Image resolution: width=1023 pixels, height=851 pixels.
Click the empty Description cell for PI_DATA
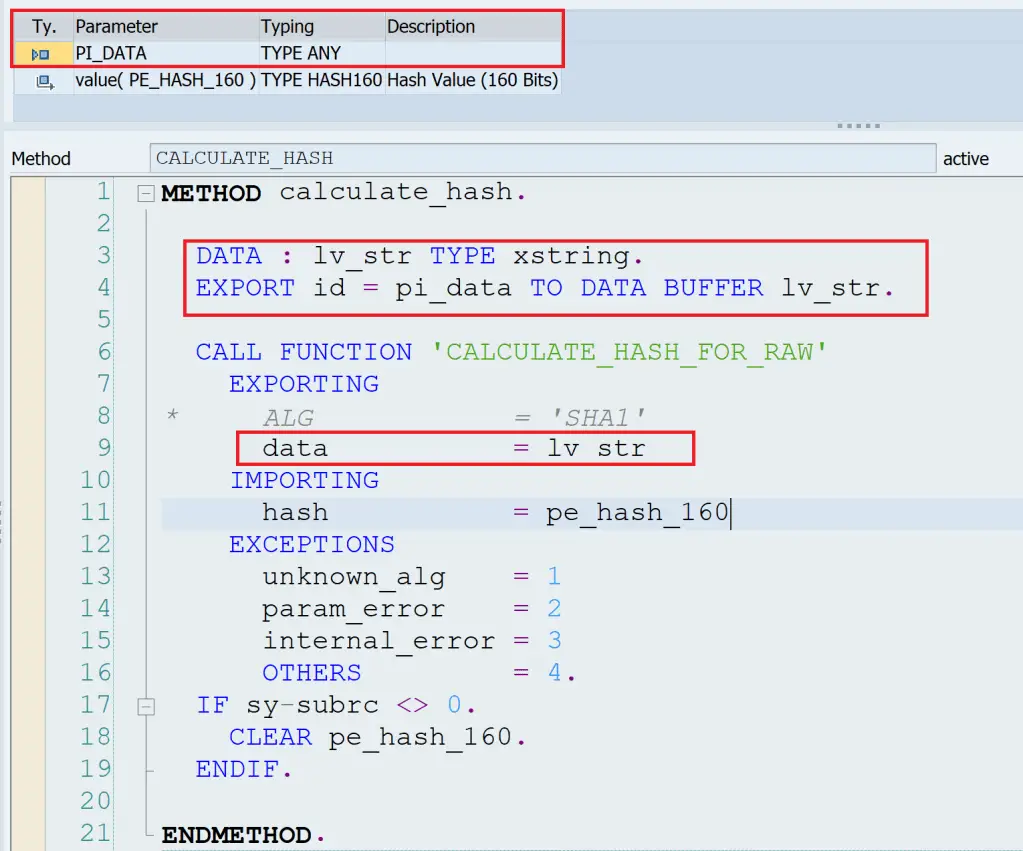(470, 54)
